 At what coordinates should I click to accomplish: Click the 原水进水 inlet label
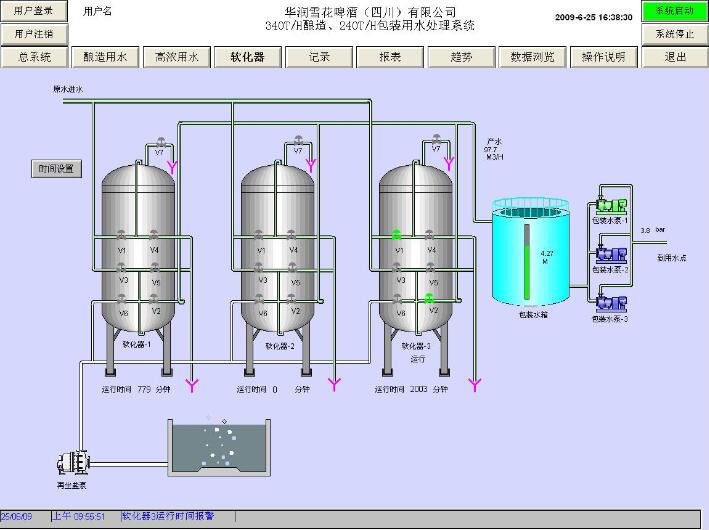(68, 90)
